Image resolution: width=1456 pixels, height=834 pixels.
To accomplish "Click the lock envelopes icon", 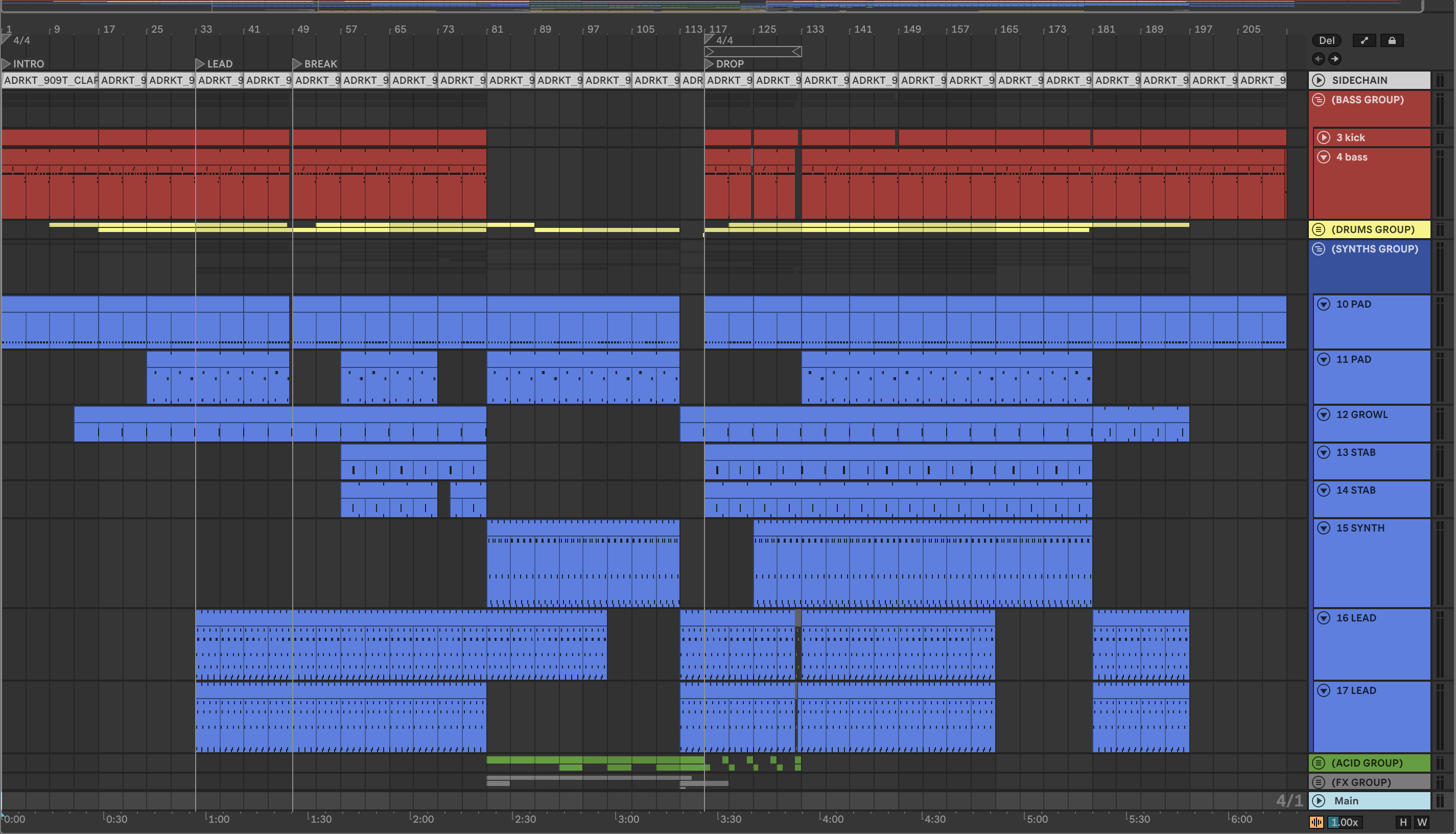I will click(x=1392, y=40).
